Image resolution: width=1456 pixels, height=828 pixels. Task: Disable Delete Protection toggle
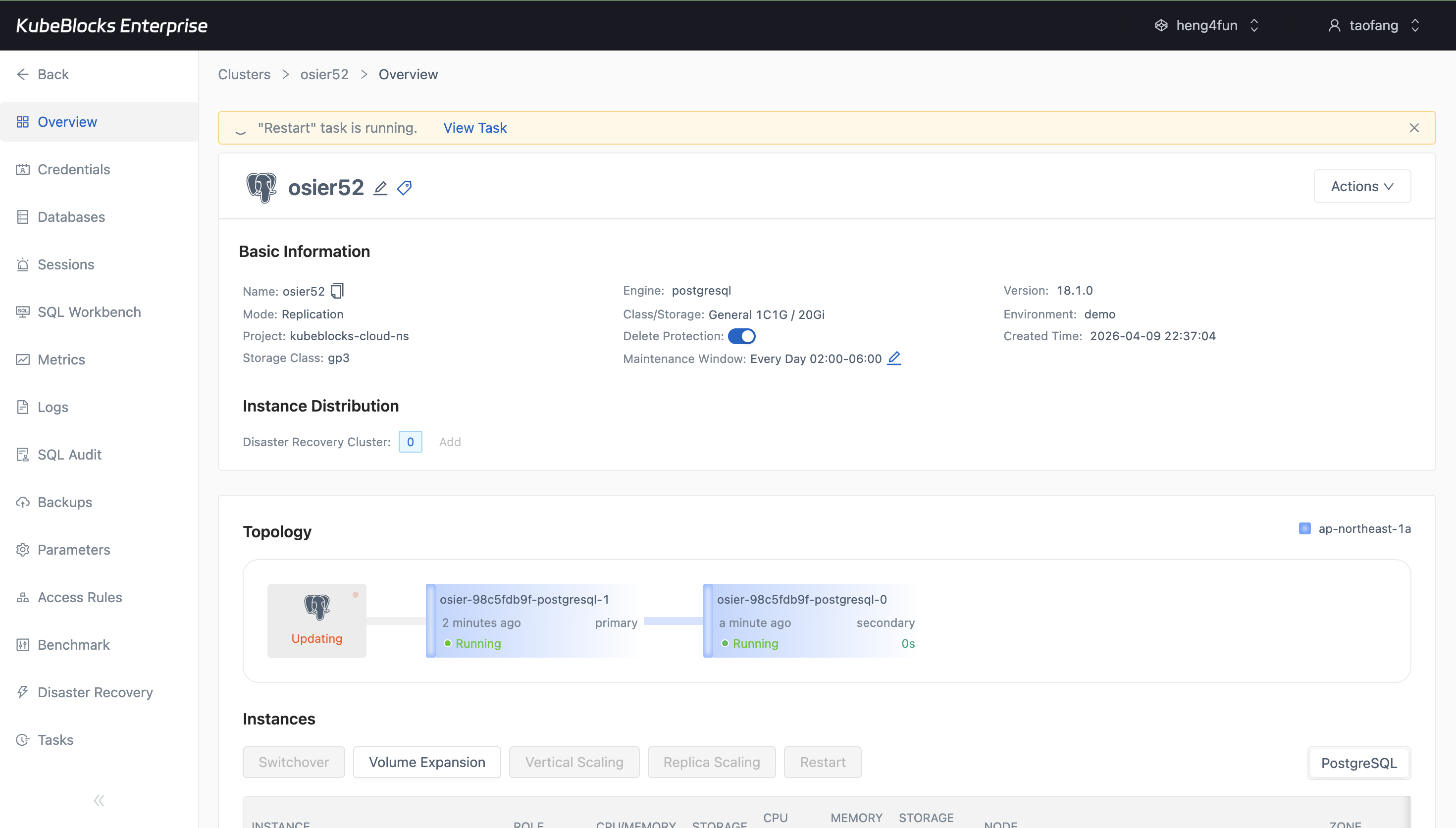(742, 336)
